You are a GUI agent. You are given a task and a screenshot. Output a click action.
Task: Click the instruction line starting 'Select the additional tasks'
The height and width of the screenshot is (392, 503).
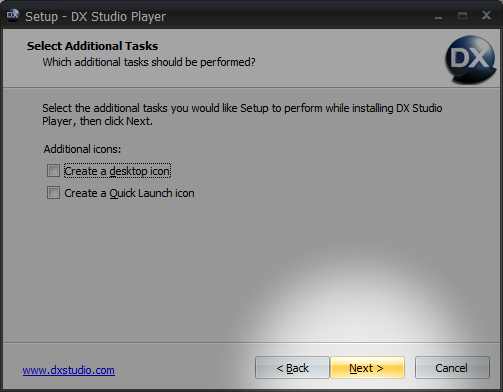pyautogui.click(x=242, y=108)
